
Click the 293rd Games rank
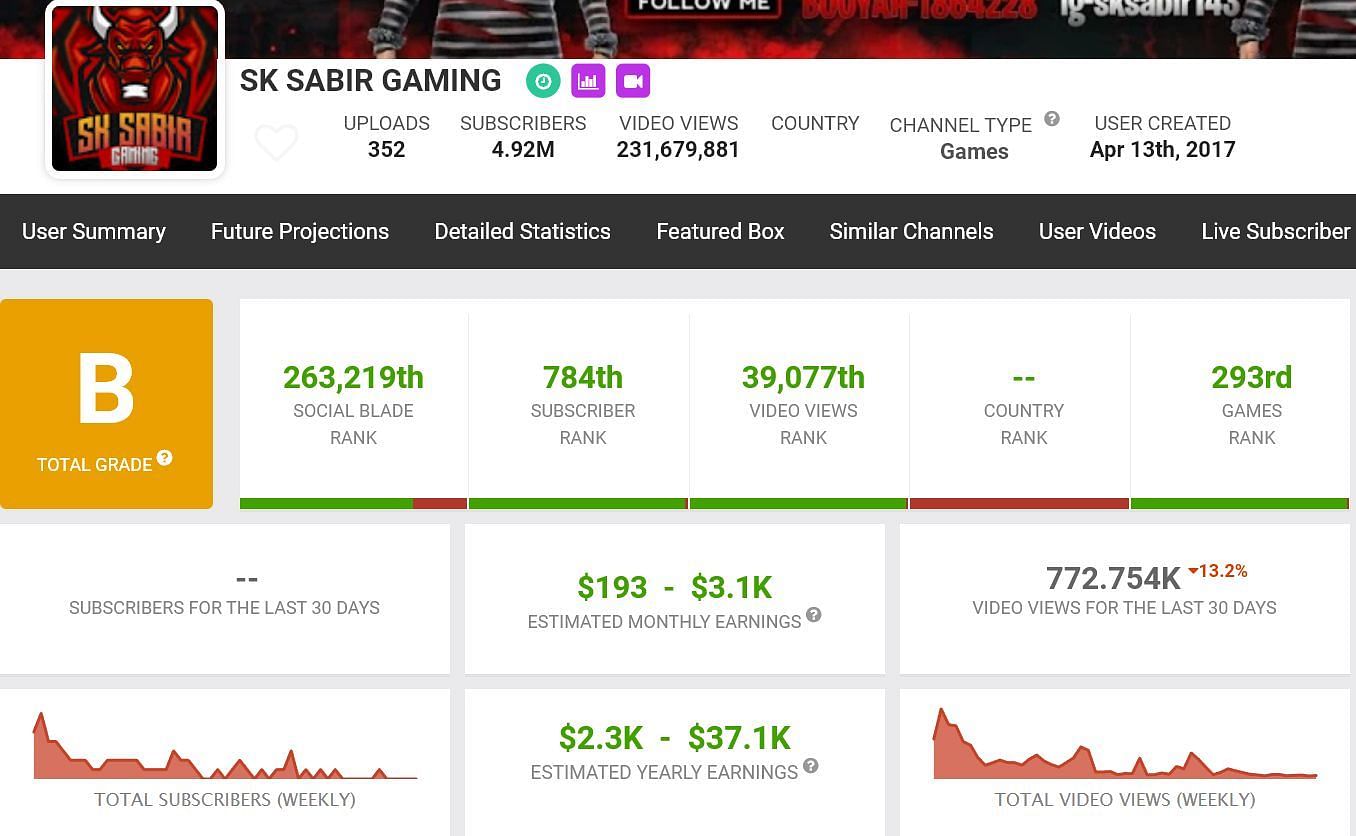pos(1251,377)
